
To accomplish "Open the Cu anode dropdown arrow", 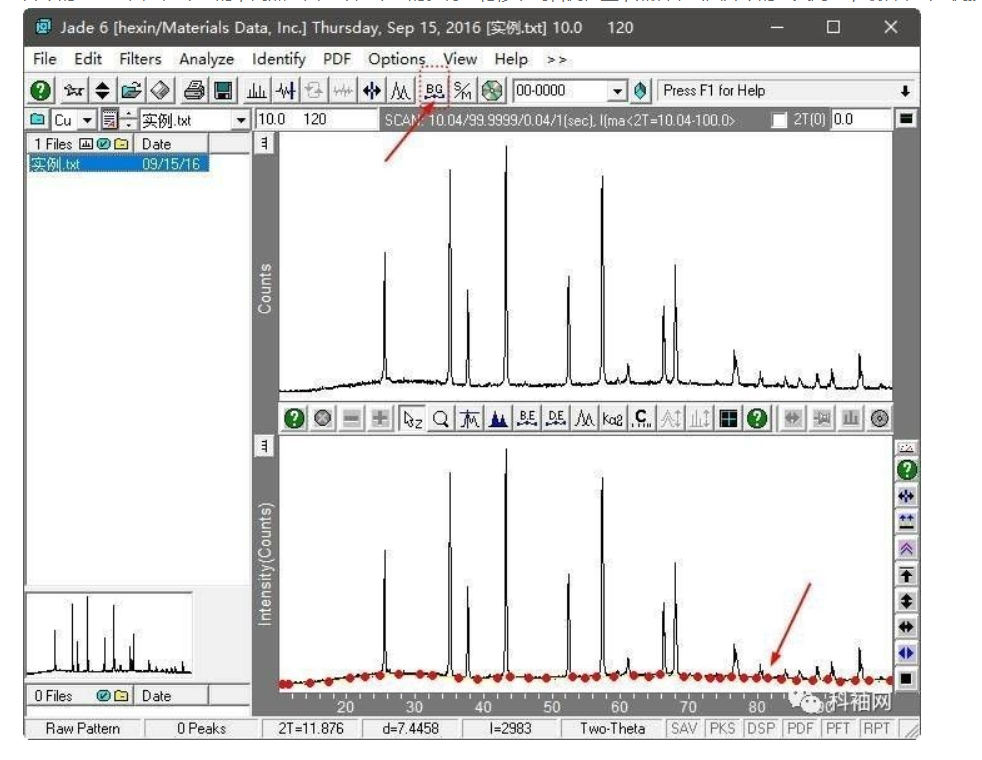I will point(87,120).
